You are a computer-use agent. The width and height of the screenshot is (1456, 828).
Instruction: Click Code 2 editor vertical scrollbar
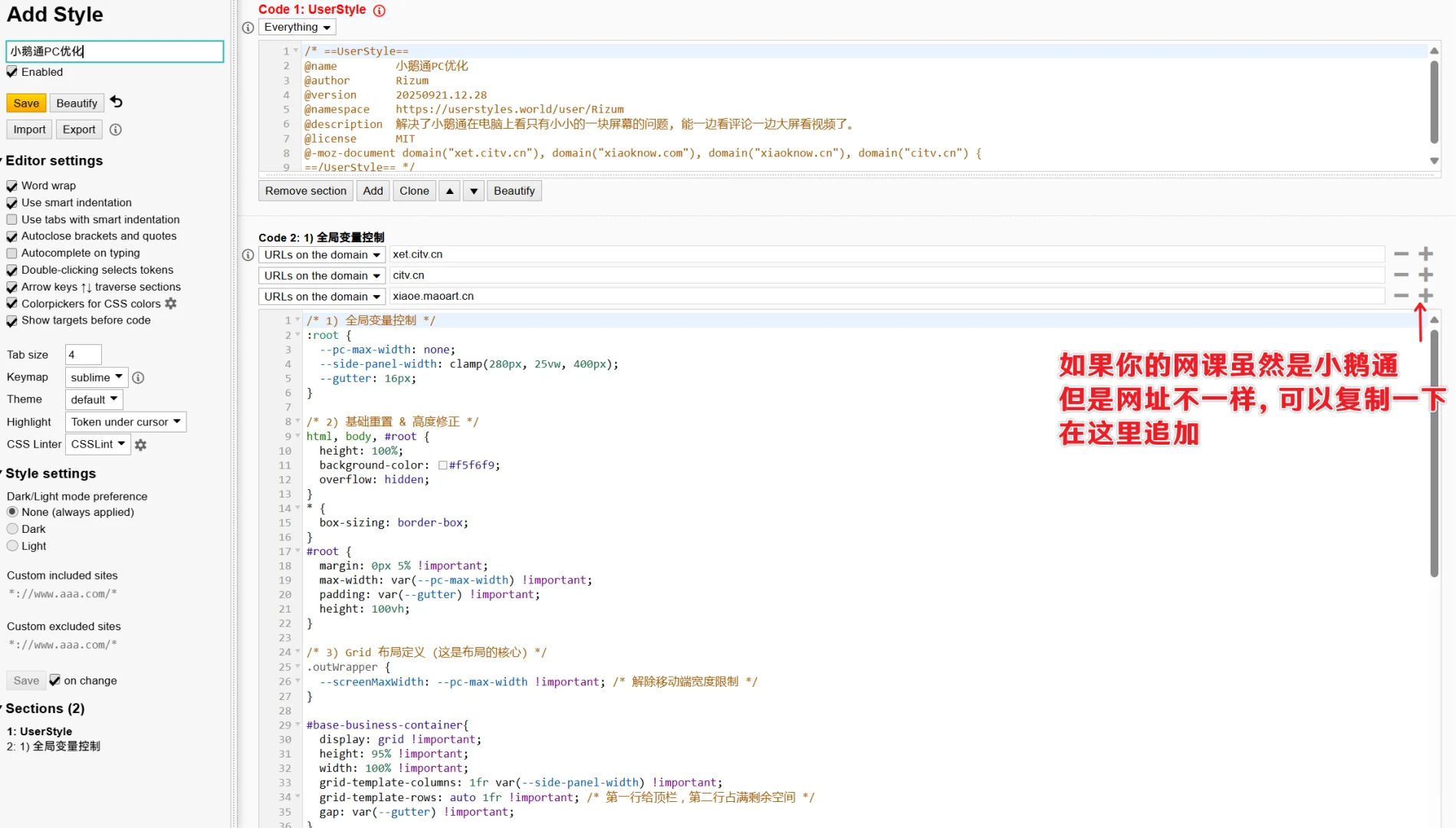[1435, 452]
